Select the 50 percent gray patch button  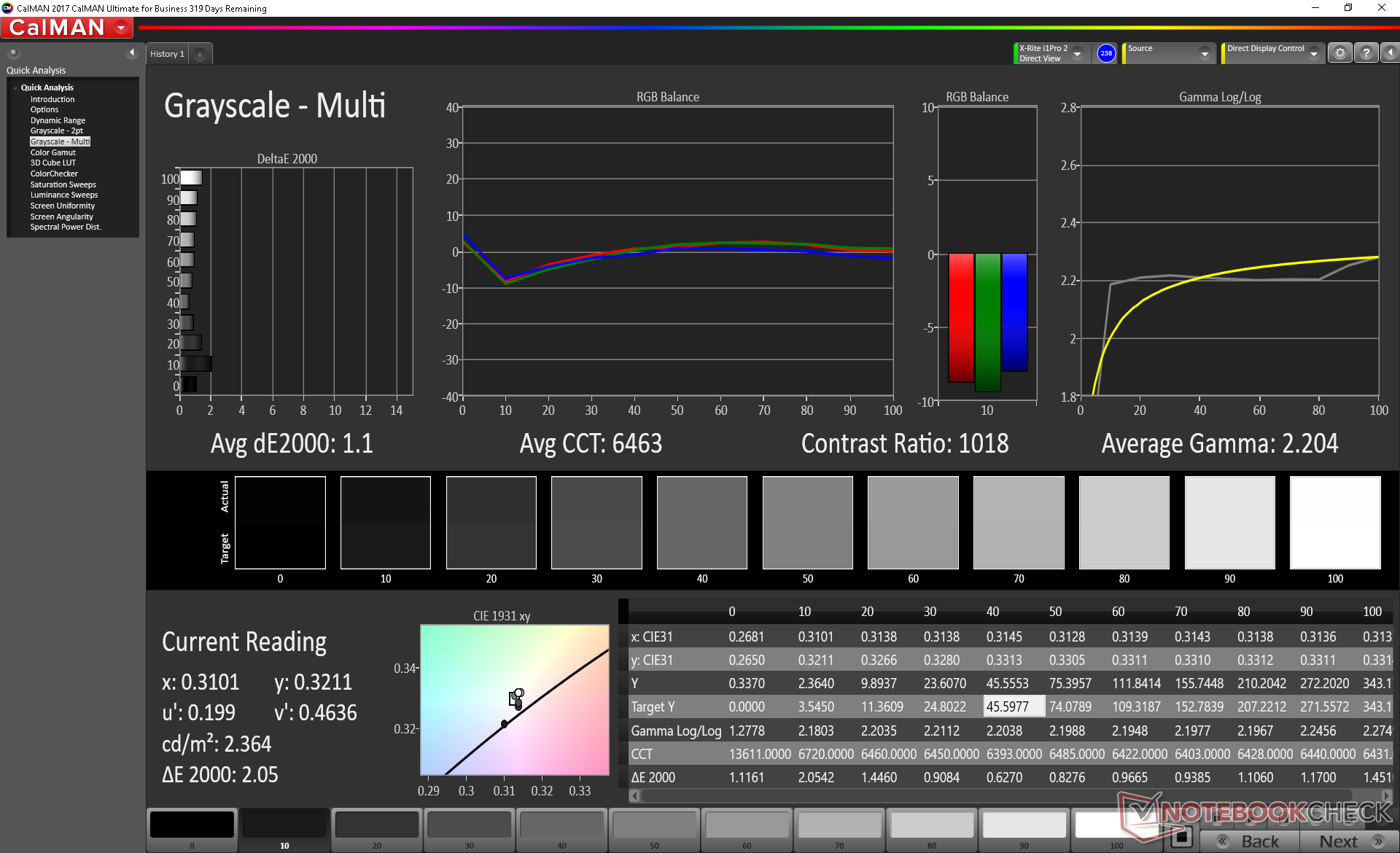(654, 830)
